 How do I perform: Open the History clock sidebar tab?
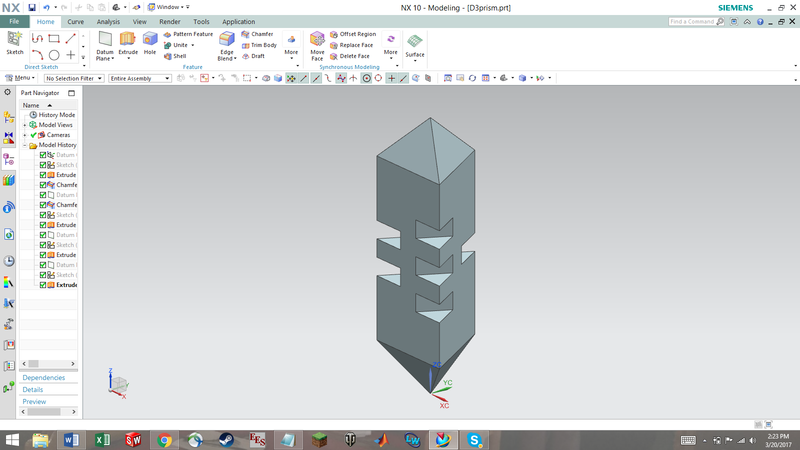[9, 261]
